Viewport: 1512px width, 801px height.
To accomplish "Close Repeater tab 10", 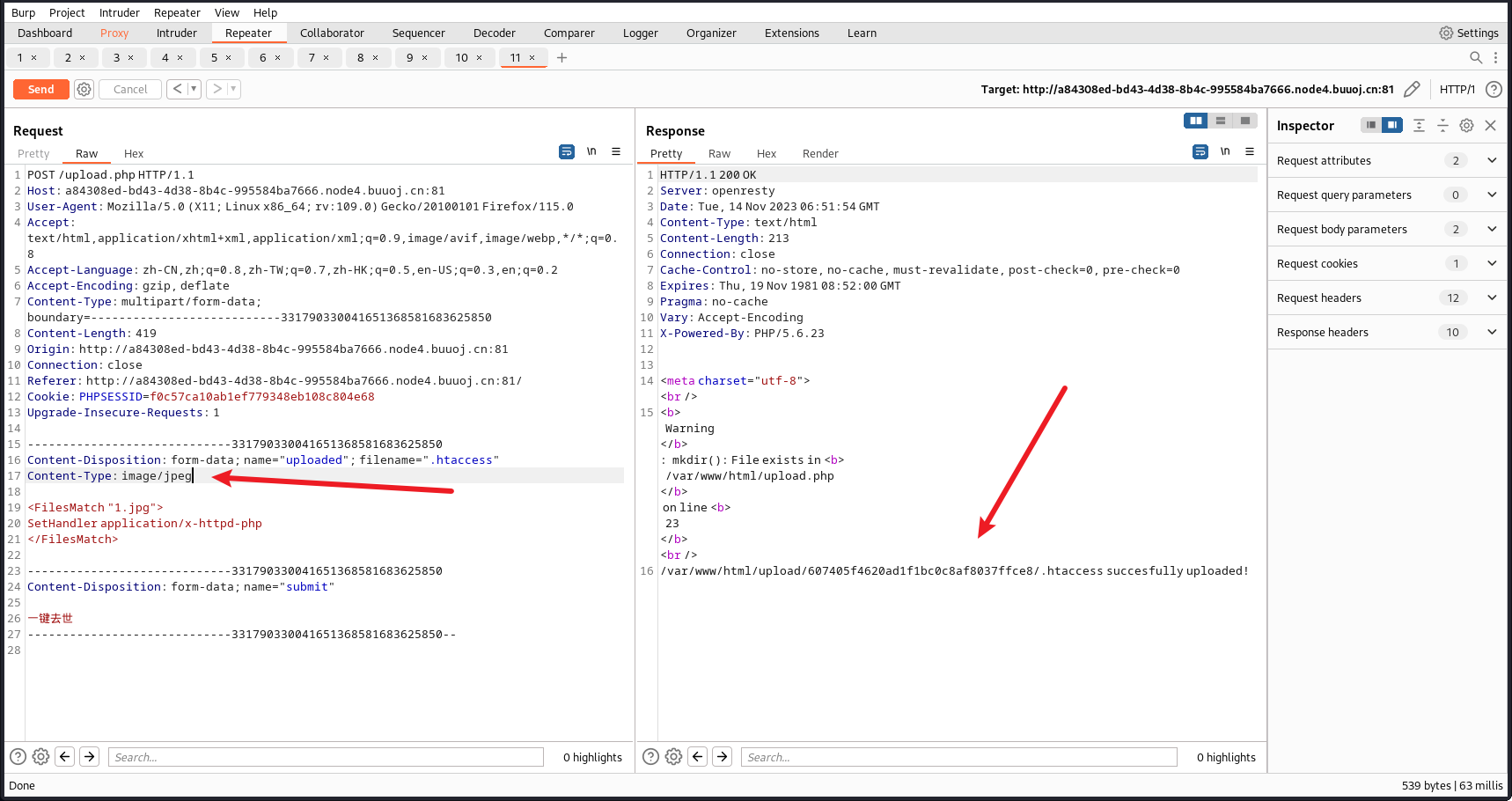I will coord(480,58).
